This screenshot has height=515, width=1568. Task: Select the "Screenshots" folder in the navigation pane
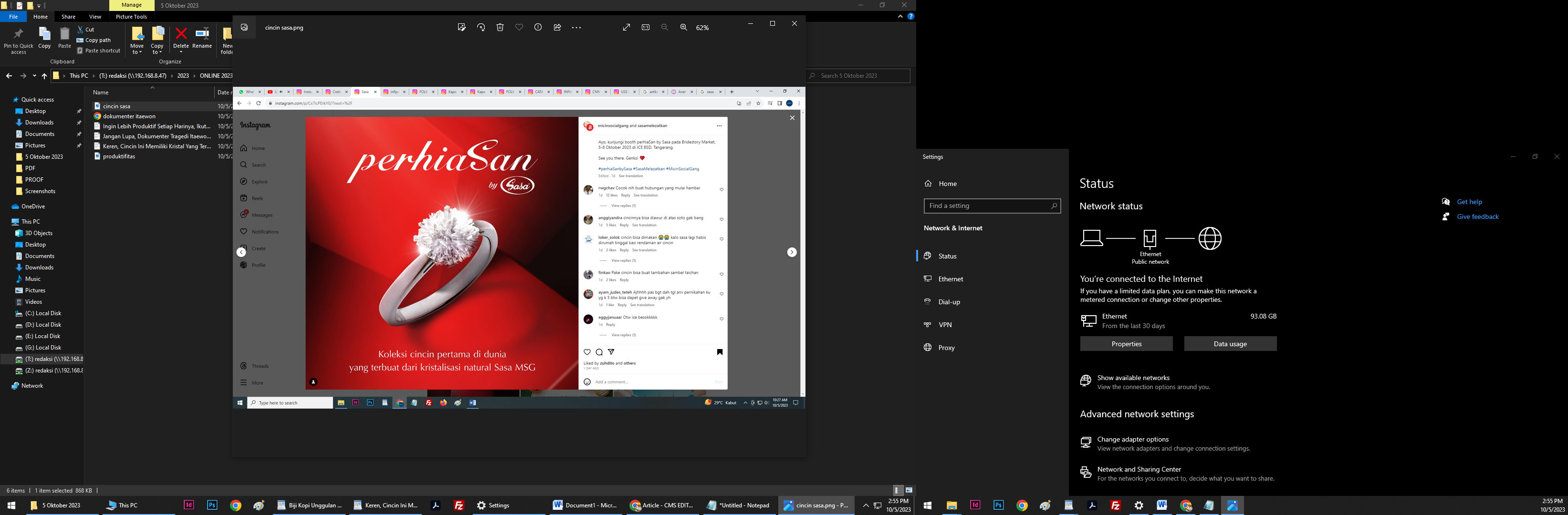point(40,191)
